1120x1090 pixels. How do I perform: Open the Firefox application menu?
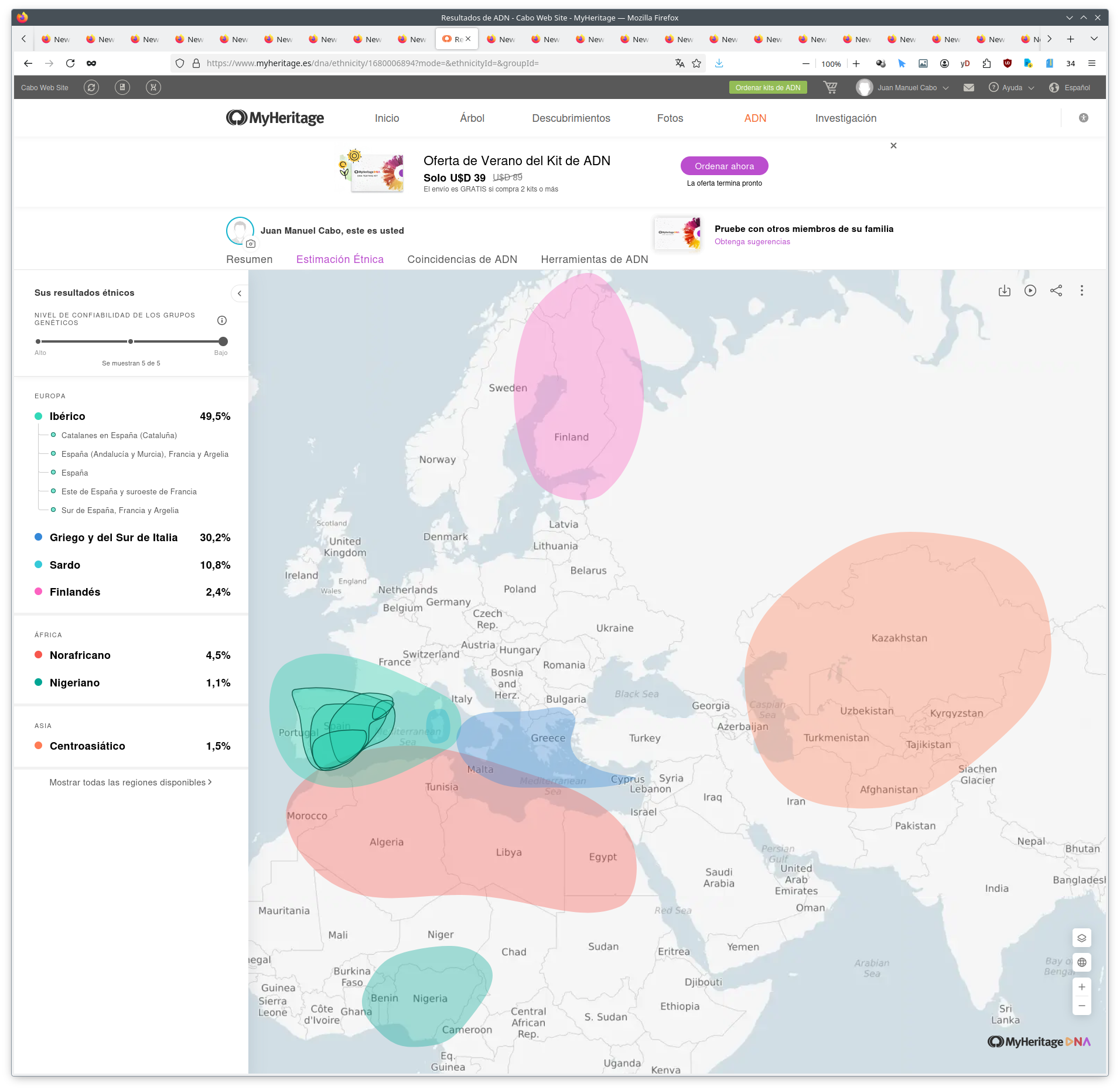coord(1092,63)
